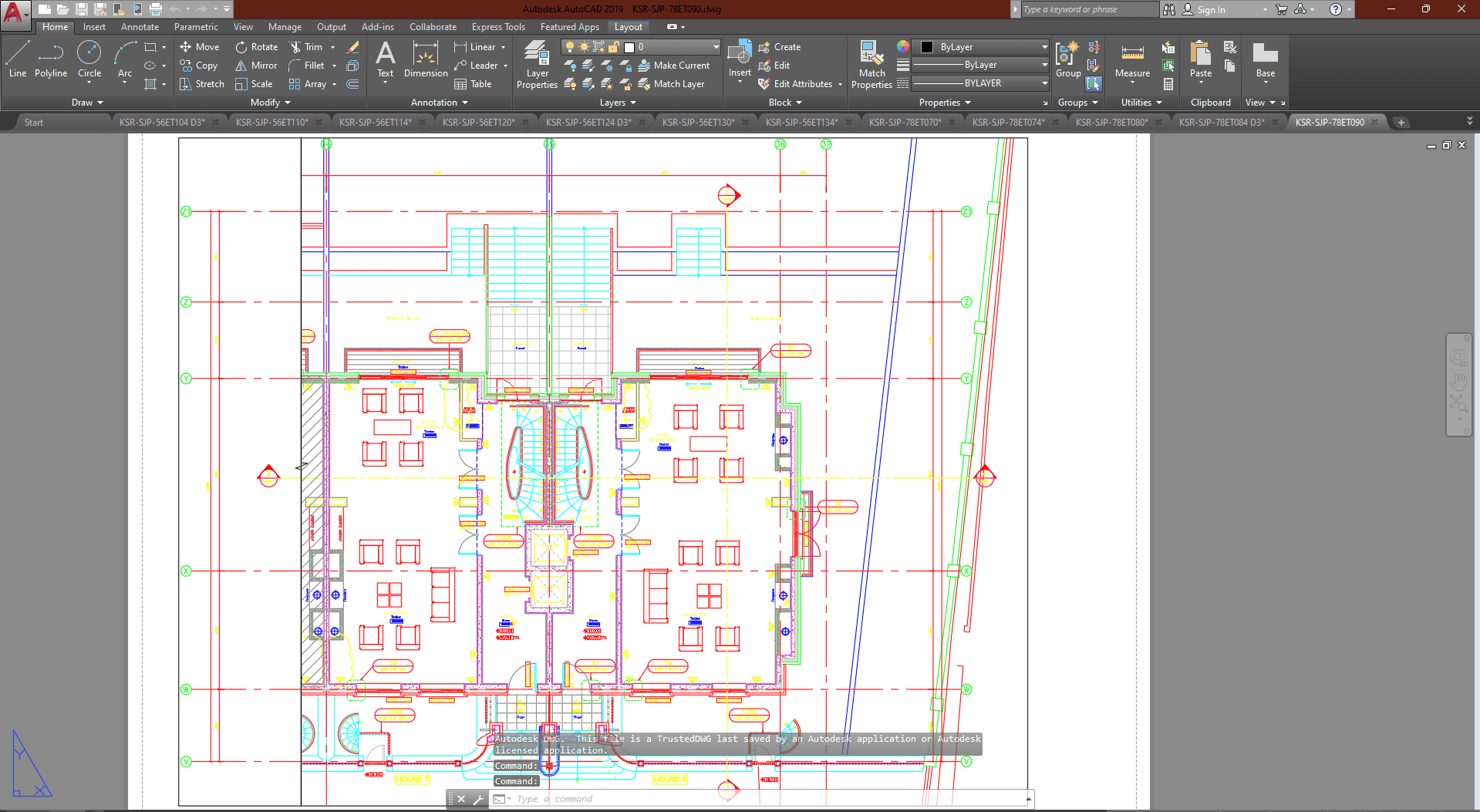Switch to the Annotate ribbon tab
This screenshot has width=1480, height=812.
click(x=140, y=27)
